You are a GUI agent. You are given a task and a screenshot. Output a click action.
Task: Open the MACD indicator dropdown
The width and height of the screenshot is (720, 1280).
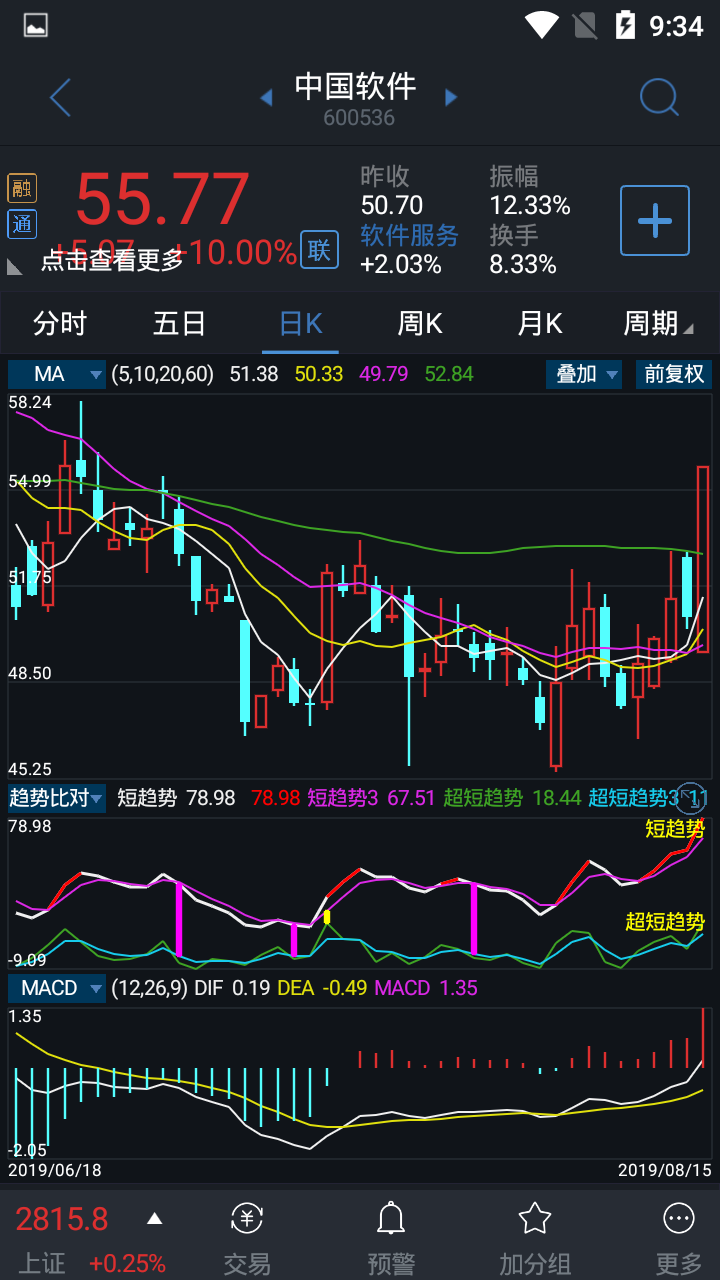coord(57,988)
